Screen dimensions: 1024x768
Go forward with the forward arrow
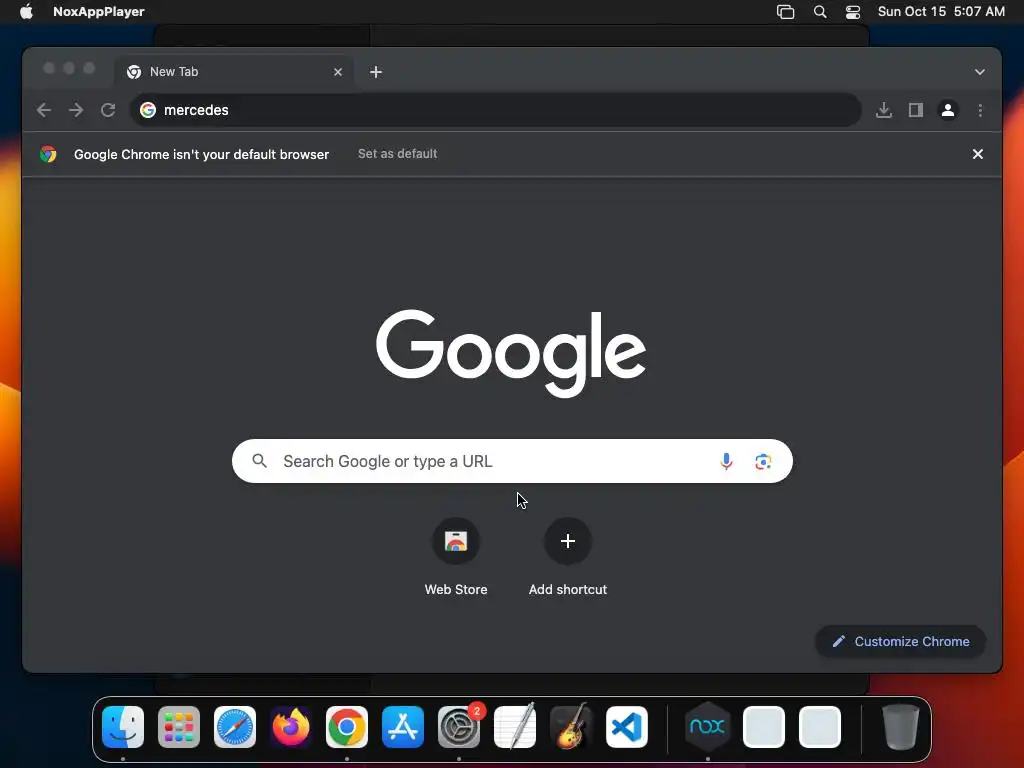coord(76,110)
